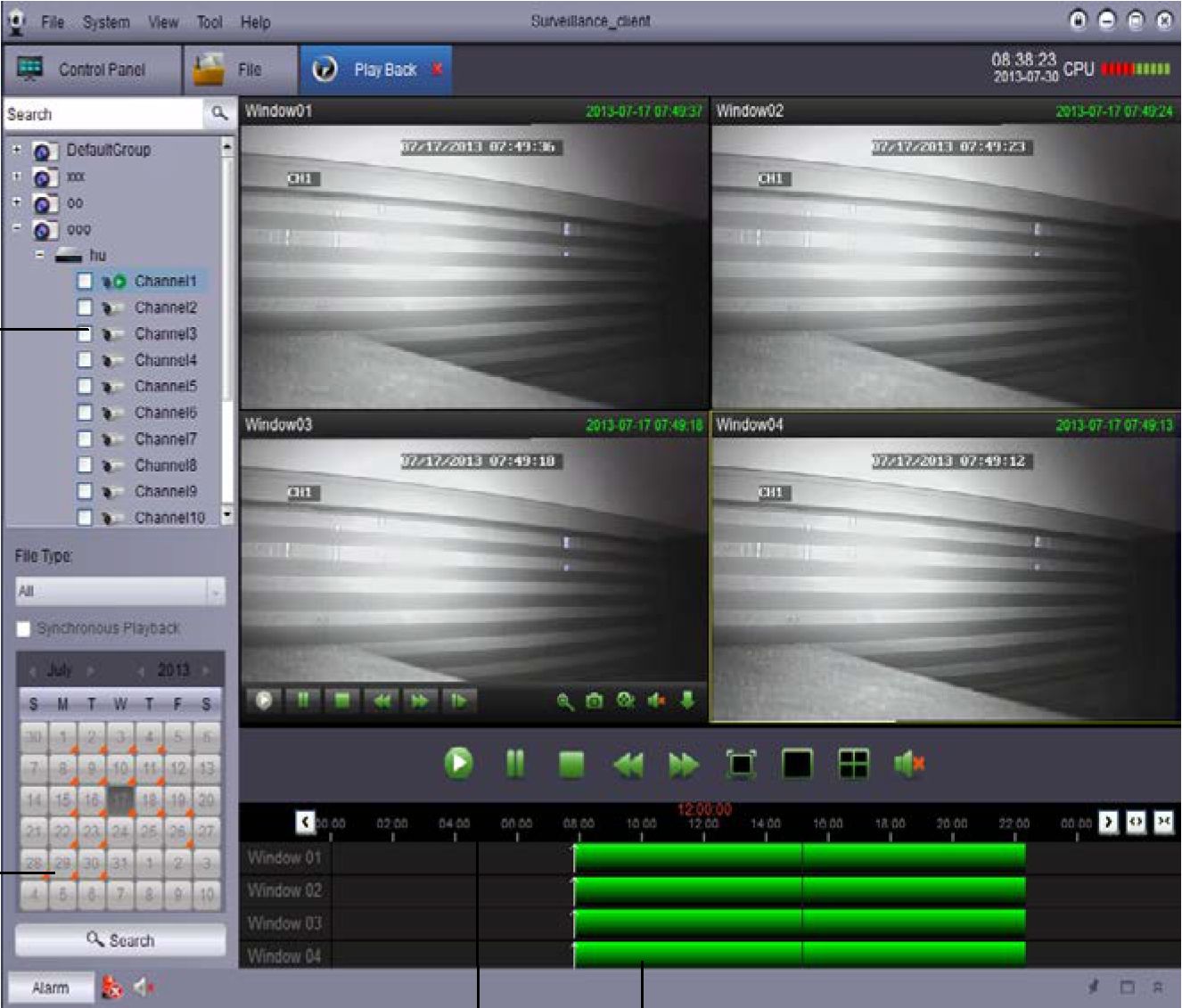Enable Synchronous Playback checkbox
Image resolution: width=1182 pixels, height=1008 pixels.
[24, 629]
